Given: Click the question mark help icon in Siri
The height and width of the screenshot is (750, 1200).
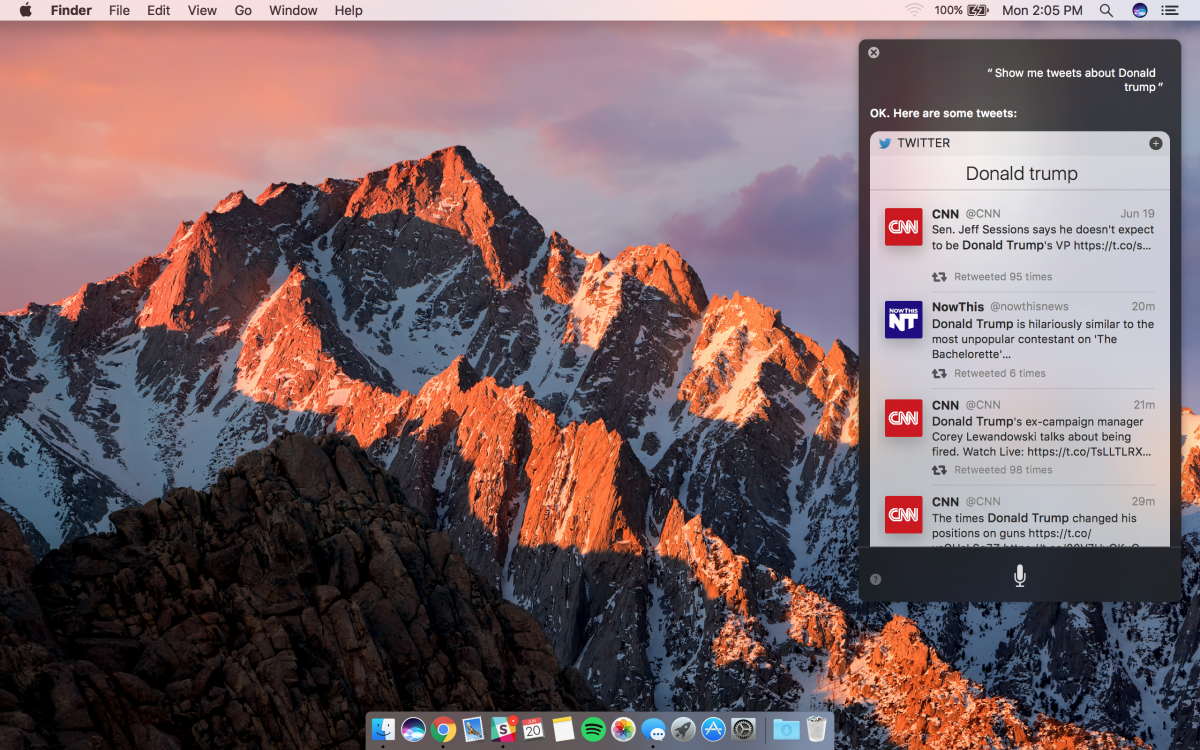Looking at the screenshot, I should [x=874, y=578].
